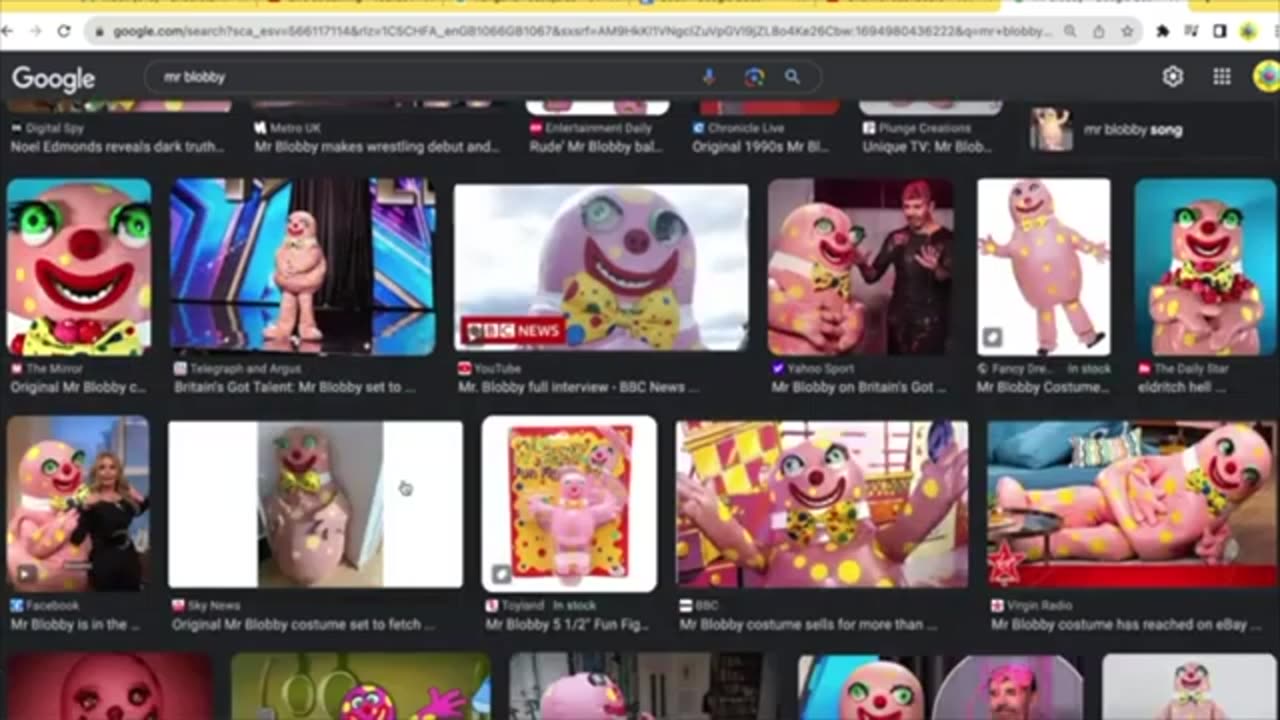Open the media control toolbar icon
Image resolution: width=1280 pixels, height=720 pixels.
coord(1191,31)
